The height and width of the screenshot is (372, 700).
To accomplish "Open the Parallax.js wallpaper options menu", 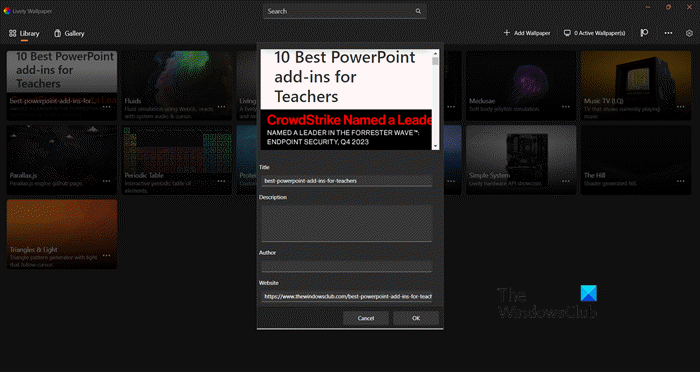I will pyautogui.click(x=107, y=181).
